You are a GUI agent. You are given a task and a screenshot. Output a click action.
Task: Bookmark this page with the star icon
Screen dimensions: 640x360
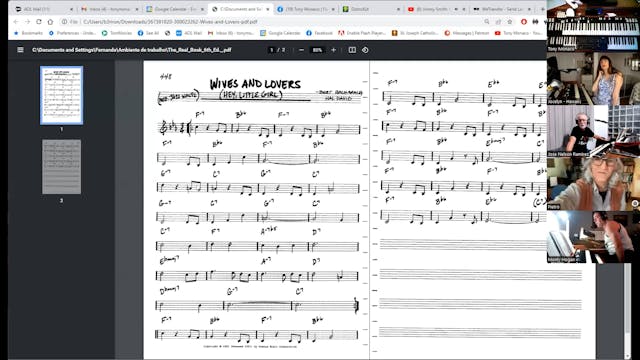(510, 22)
